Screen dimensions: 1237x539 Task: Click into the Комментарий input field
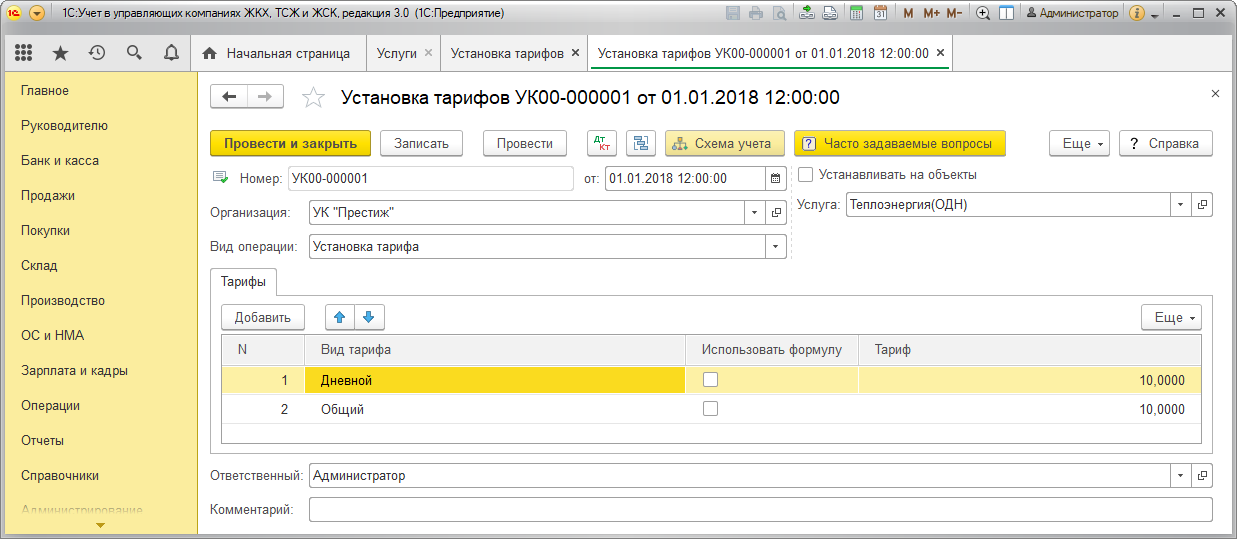760,510
